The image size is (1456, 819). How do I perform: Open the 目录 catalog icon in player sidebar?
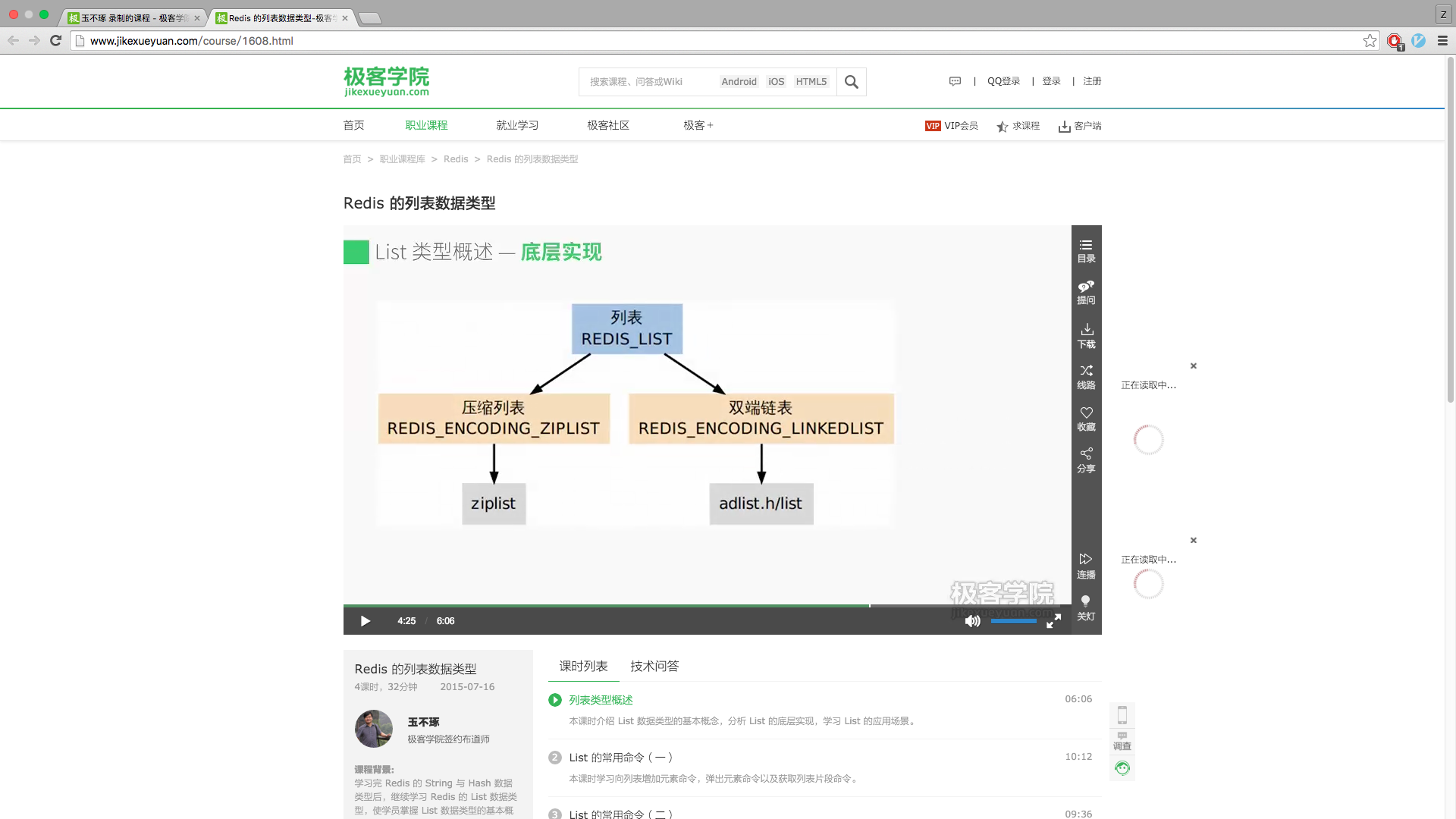coord(1086,250)
